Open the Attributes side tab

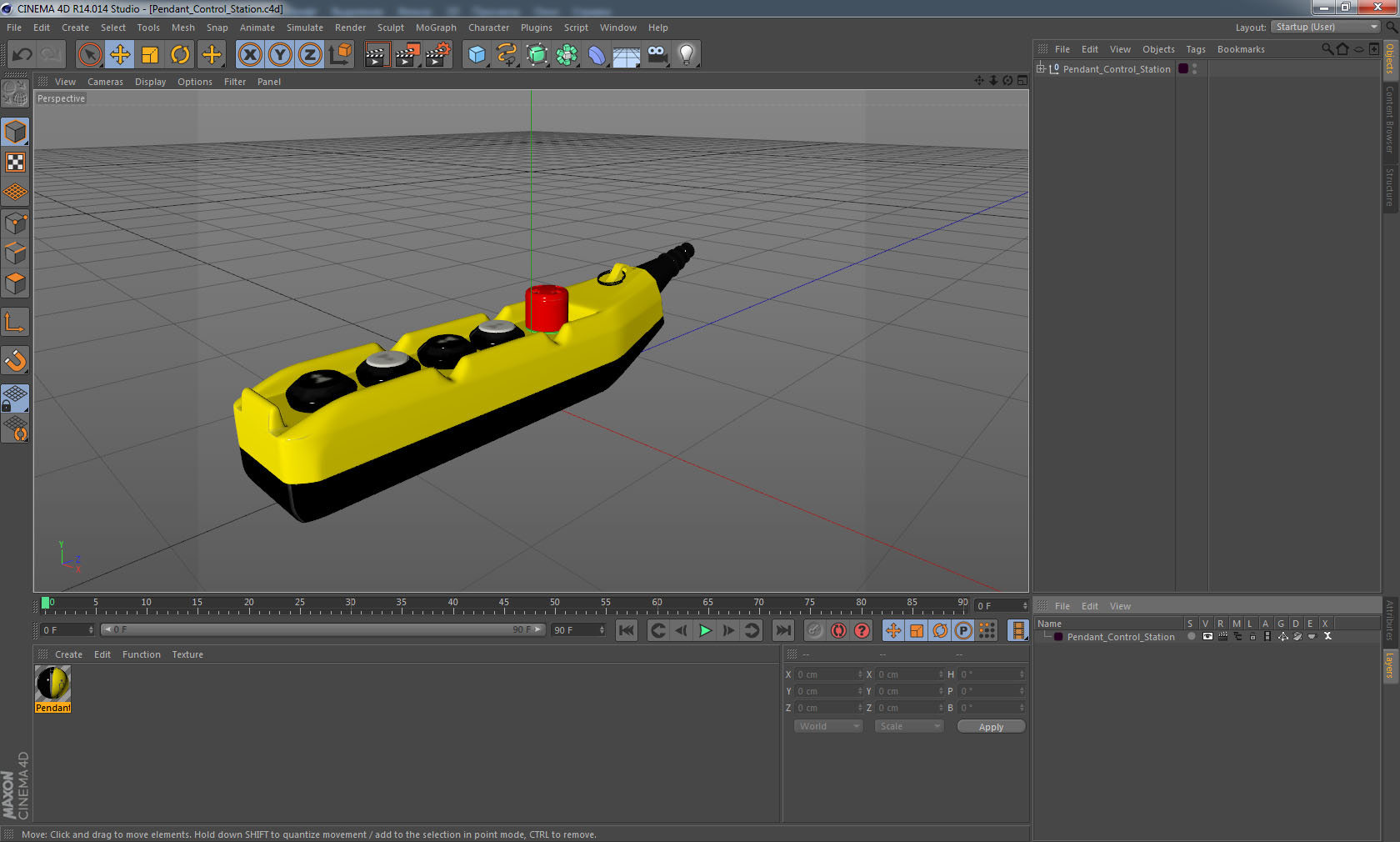point(1390,620)
